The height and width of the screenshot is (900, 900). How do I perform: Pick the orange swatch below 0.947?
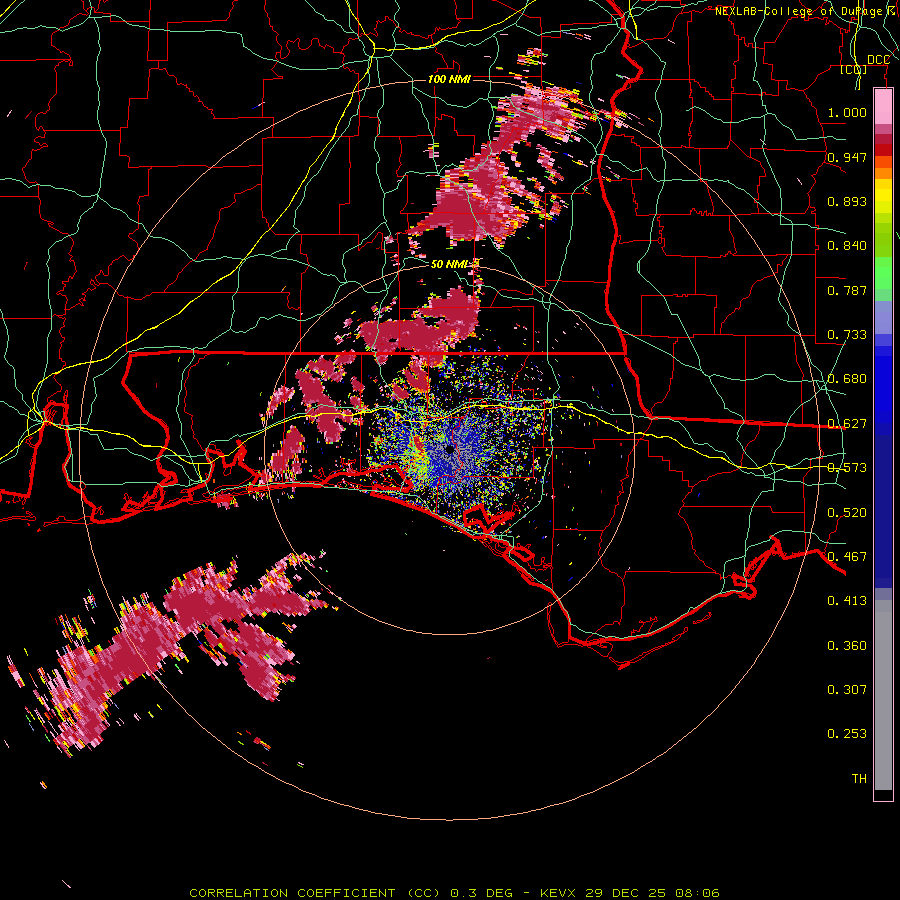(883, 172)
